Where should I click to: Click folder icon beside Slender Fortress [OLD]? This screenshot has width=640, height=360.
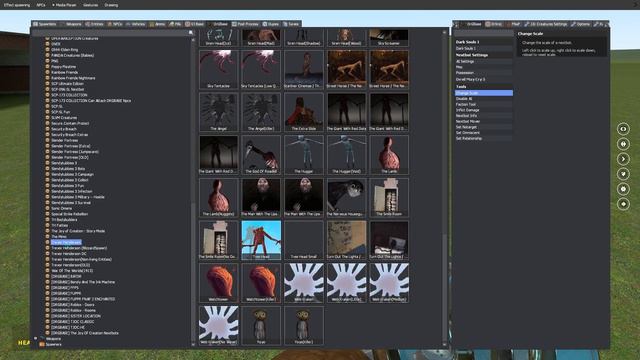pos(47,157)
